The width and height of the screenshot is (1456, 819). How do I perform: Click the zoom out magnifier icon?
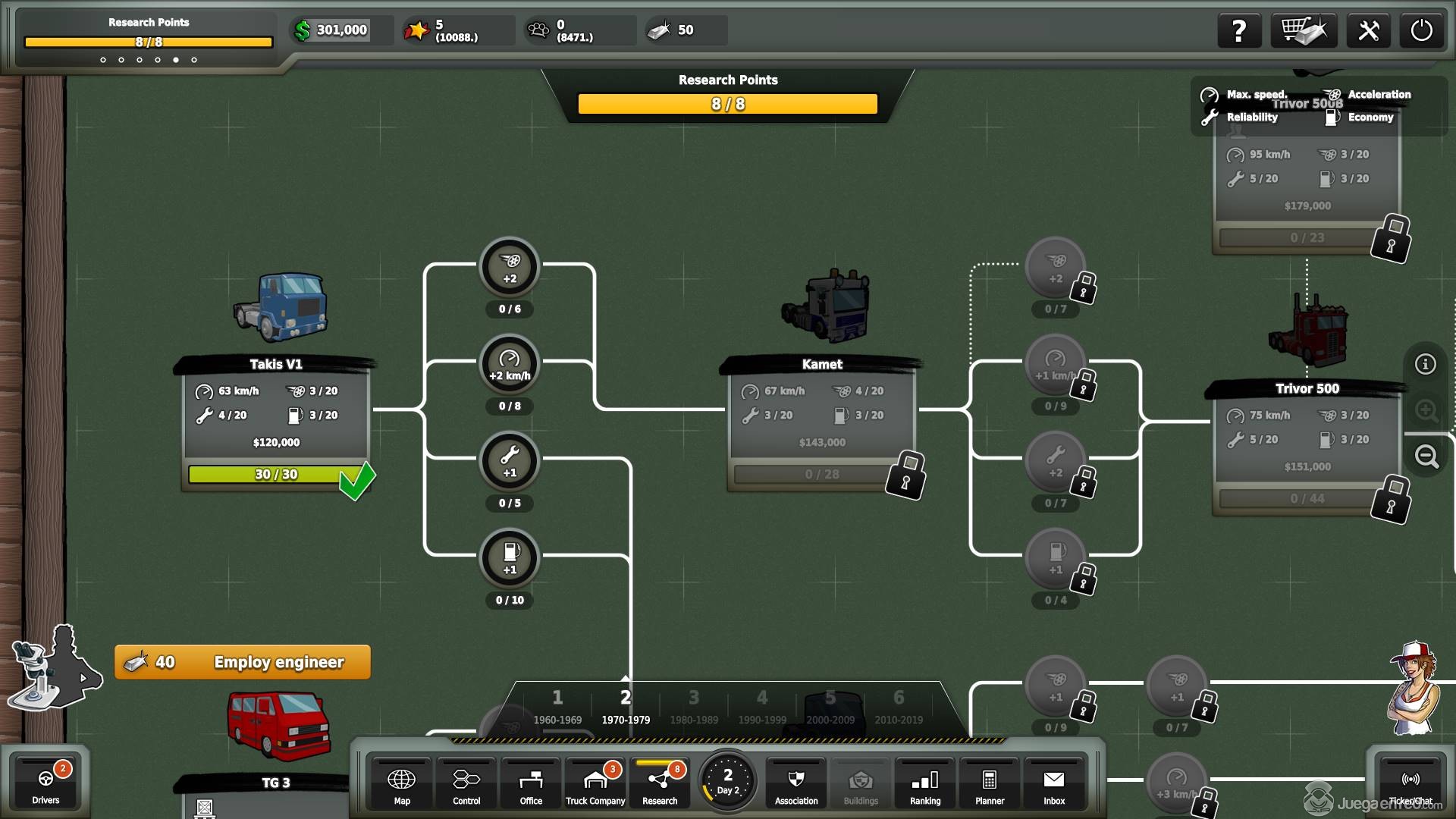pyautogui.click(x=1426, y=457)
